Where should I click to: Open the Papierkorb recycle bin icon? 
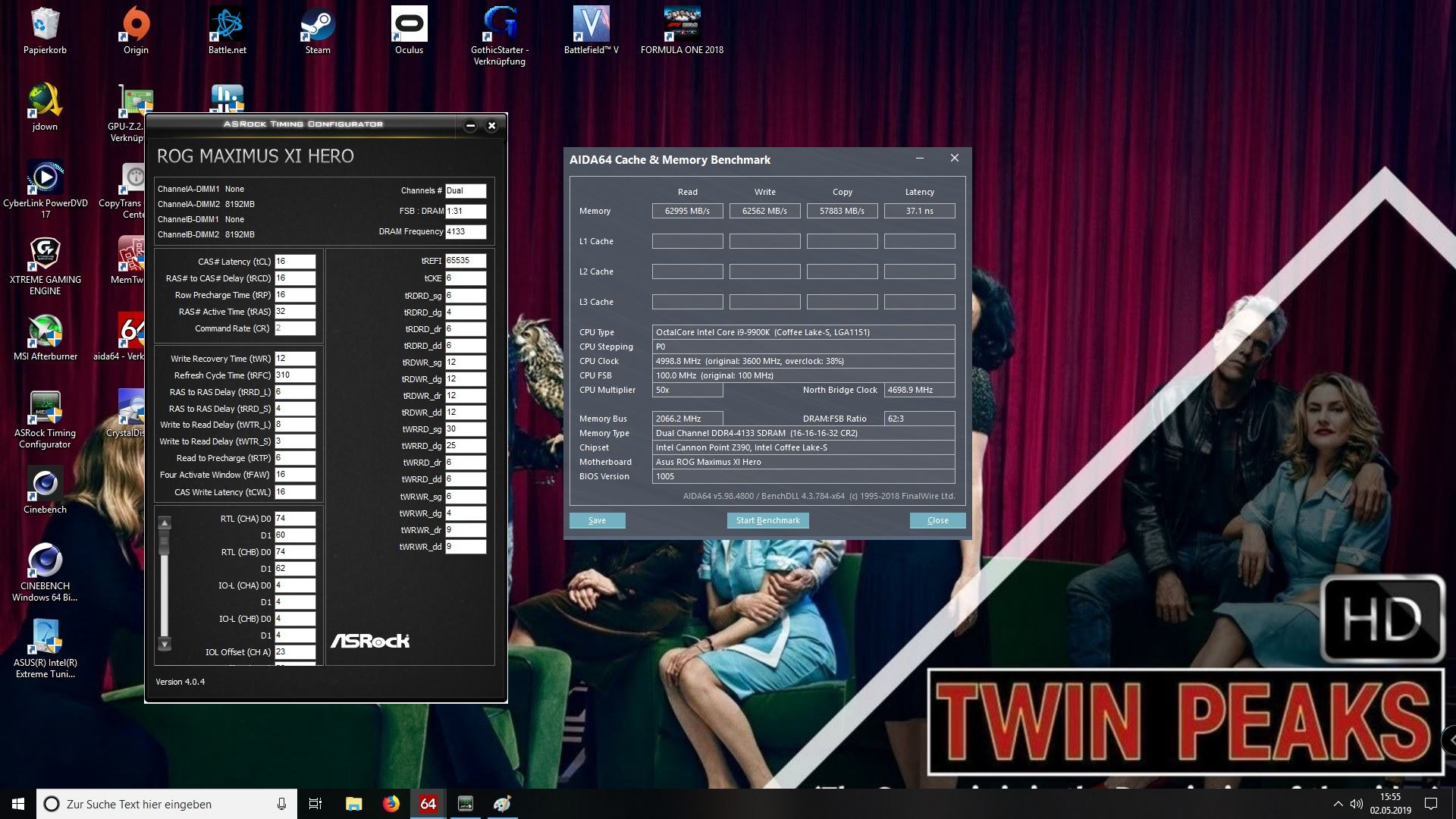[45, 30]
